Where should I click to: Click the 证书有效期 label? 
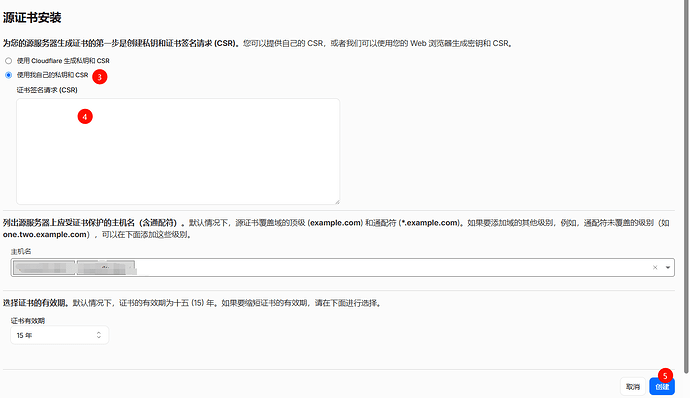28,321
